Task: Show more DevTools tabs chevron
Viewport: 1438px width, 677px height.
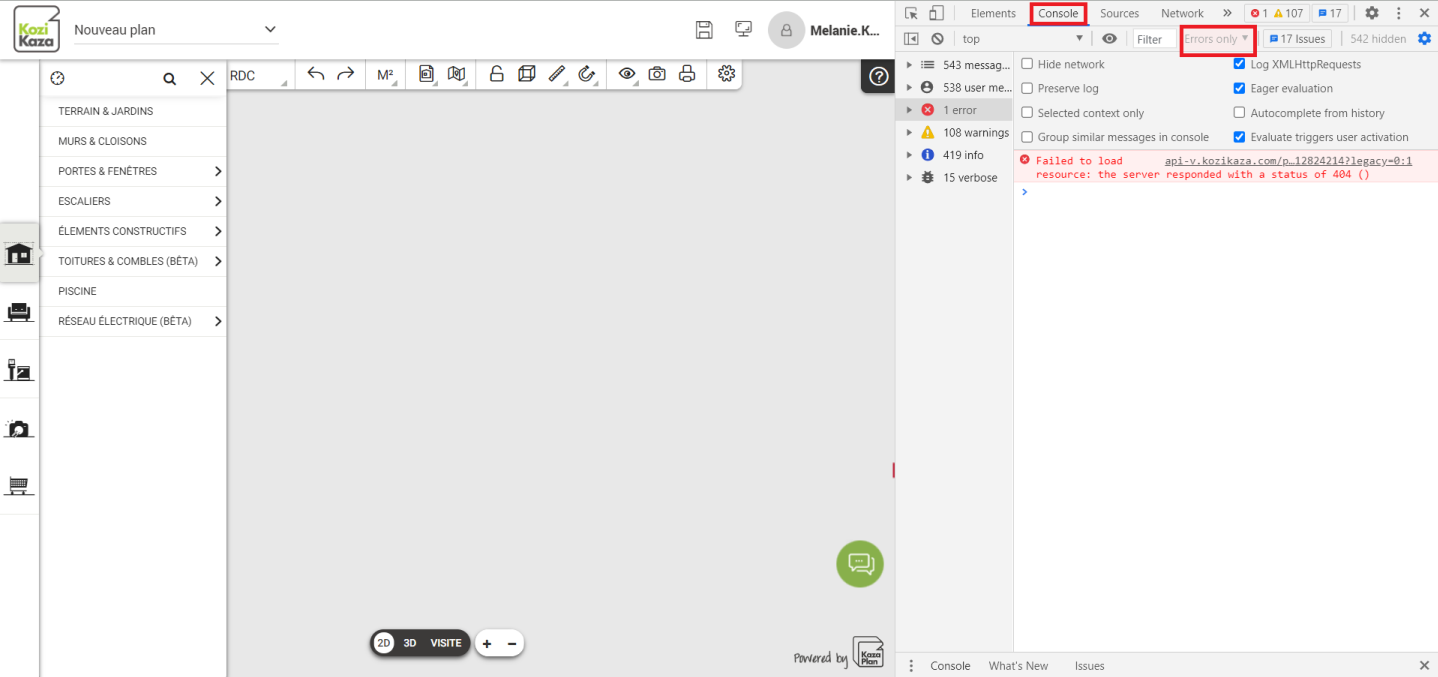Action: click(x=1227, y=13)
